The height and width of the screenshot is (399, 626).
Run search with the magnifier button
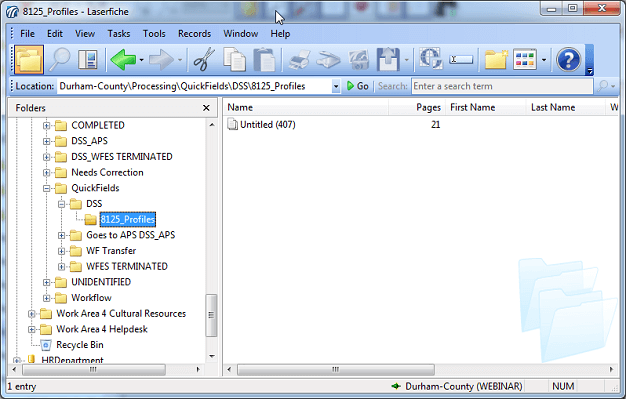coord(603,86)
